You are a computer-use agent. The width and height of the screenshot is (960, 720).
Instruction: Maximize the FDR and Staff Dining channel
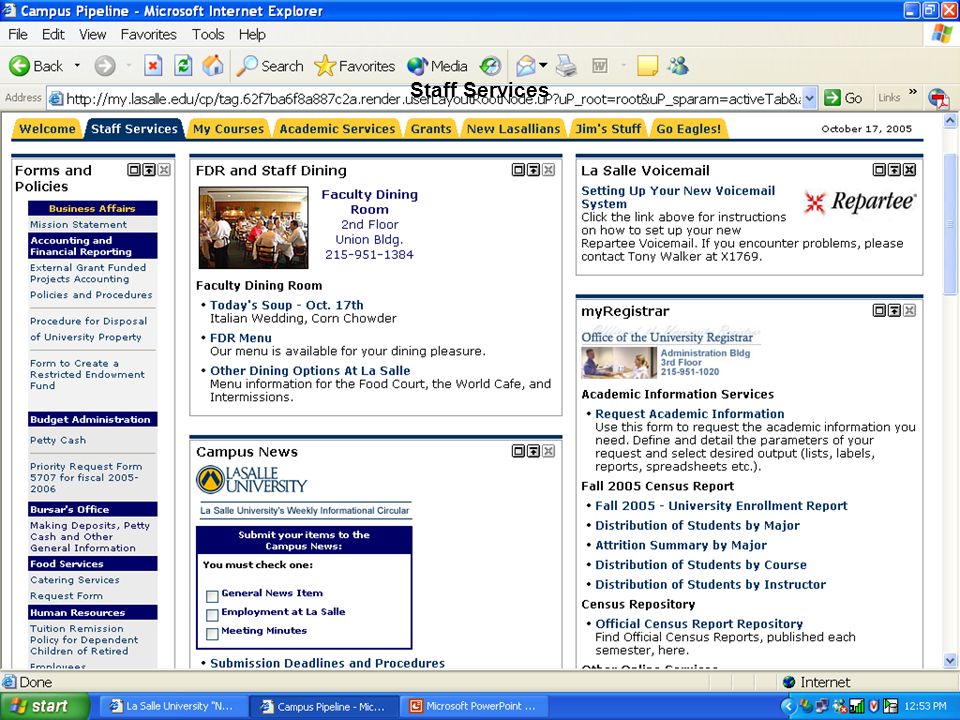(x=518, y=170)
